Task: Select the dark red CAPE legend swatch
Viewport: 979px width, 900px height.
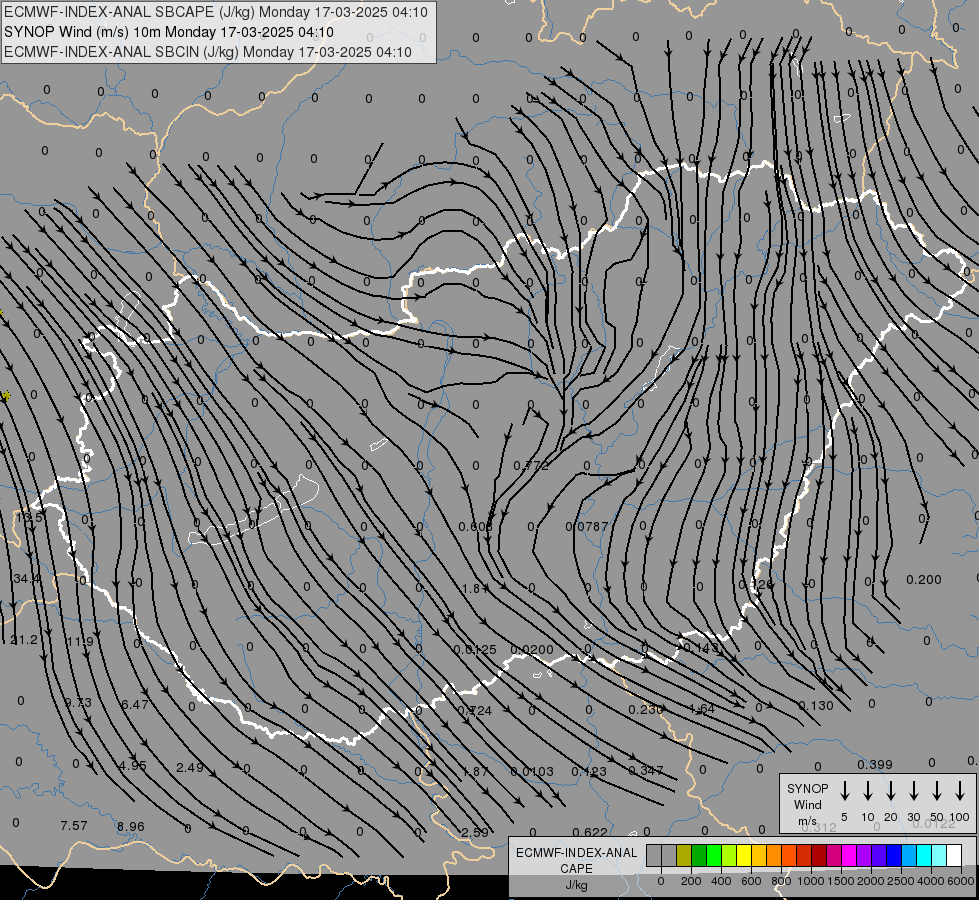Action: pyautogui.click(x=819, y=855)
